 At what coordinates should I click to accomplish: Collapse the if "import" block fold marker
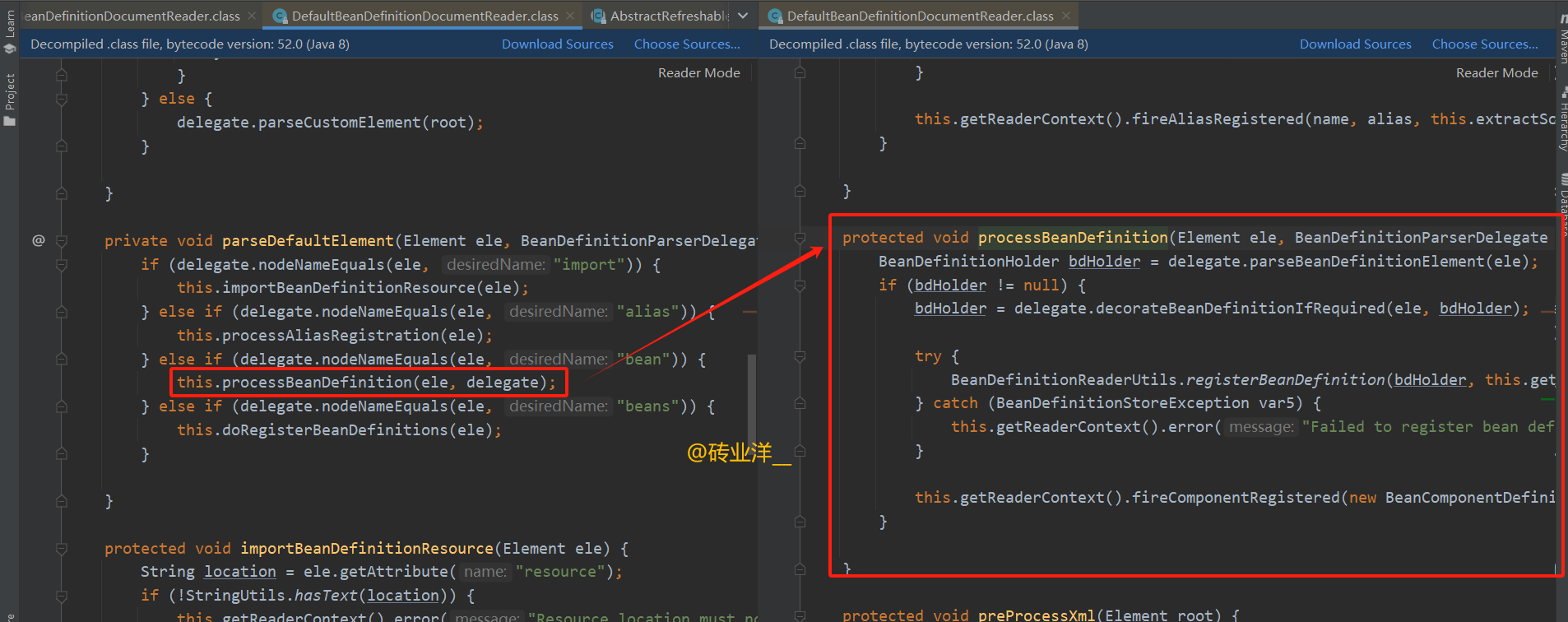pyautogui.click(x=62, y=265)
